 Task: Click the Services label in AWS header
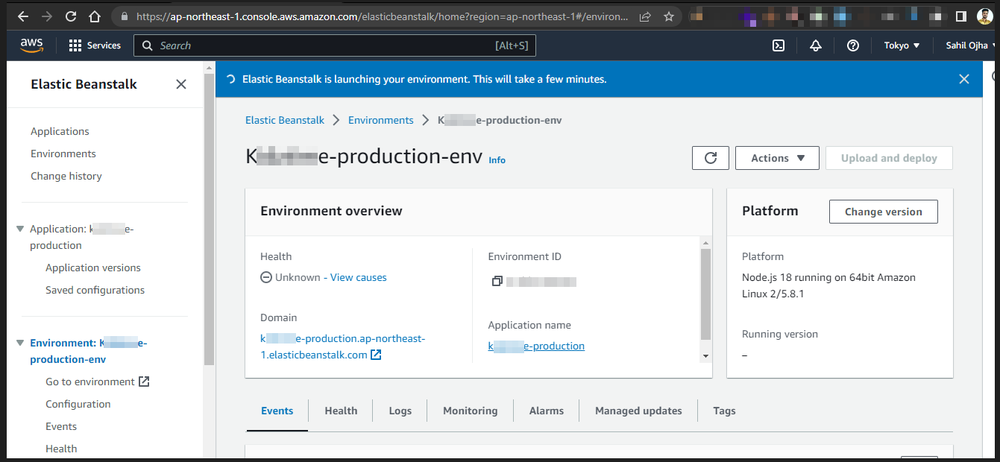104,45
